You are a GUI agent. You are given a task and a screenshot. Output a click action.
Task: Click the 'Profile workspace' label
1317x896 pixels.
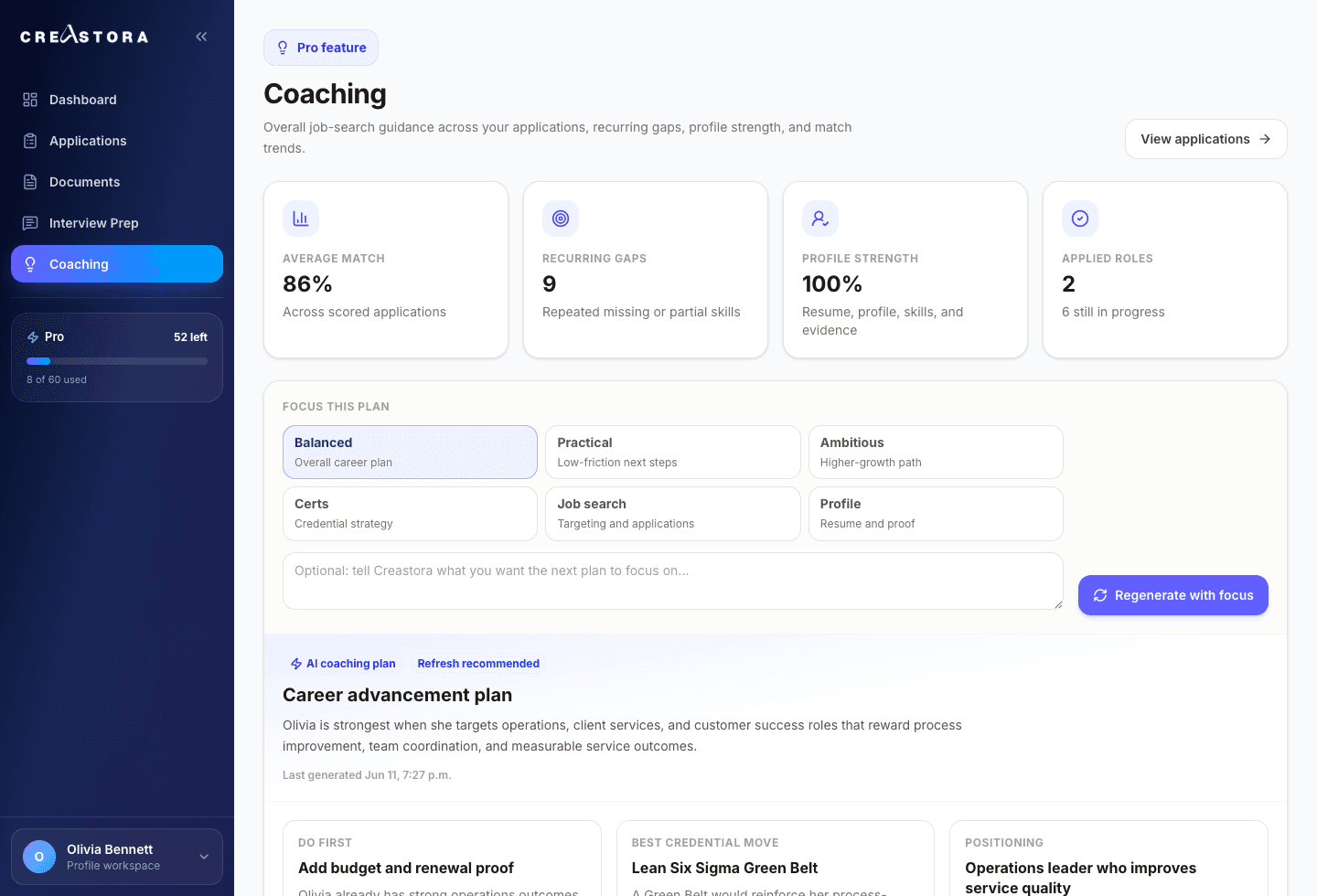tap(113, 866)
